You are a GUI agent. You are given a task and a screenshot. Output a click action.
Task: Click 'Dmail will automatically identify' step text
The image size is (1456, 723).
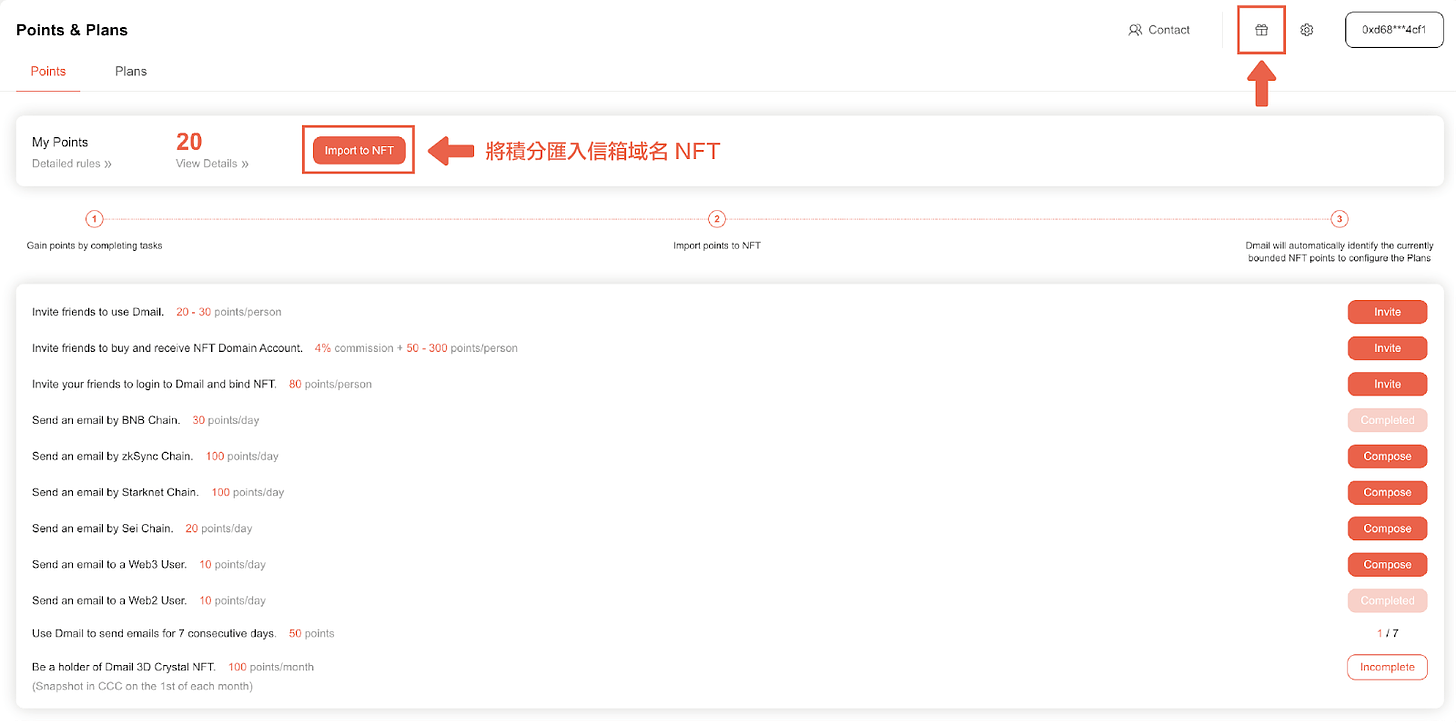pyautogui.click(x=1340, y=251)
